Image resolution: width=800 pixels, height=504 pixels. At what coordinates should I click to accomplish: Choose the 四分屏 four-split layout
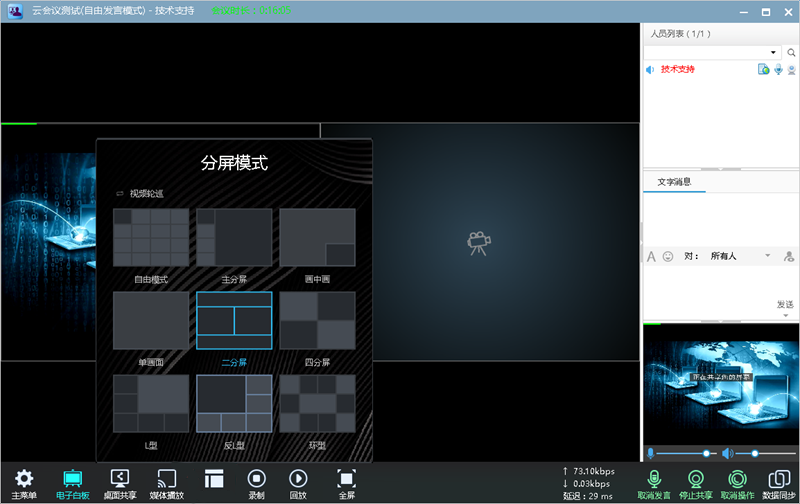(x=317, y=321)
